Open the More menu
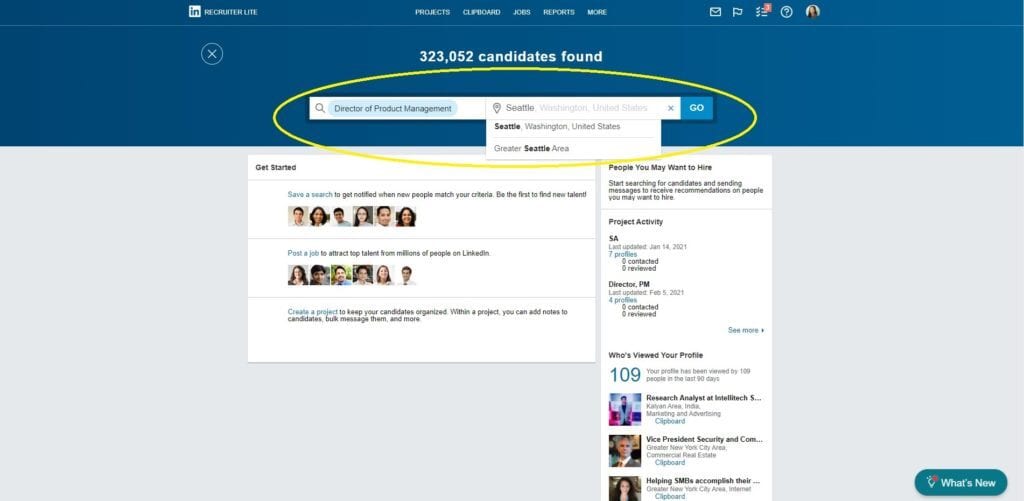1024x501 pixels. [596, 12]
